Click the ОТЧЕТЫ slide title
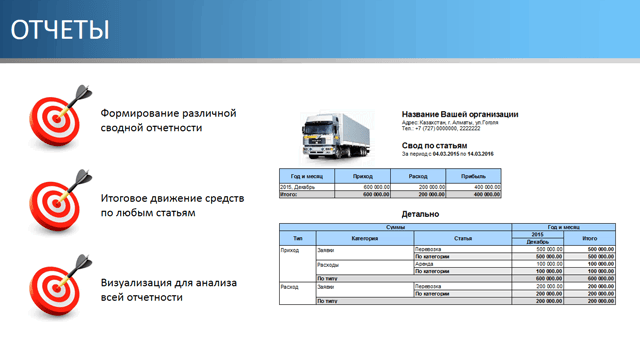This screenshot has width=640, height=360. [60, 30]
